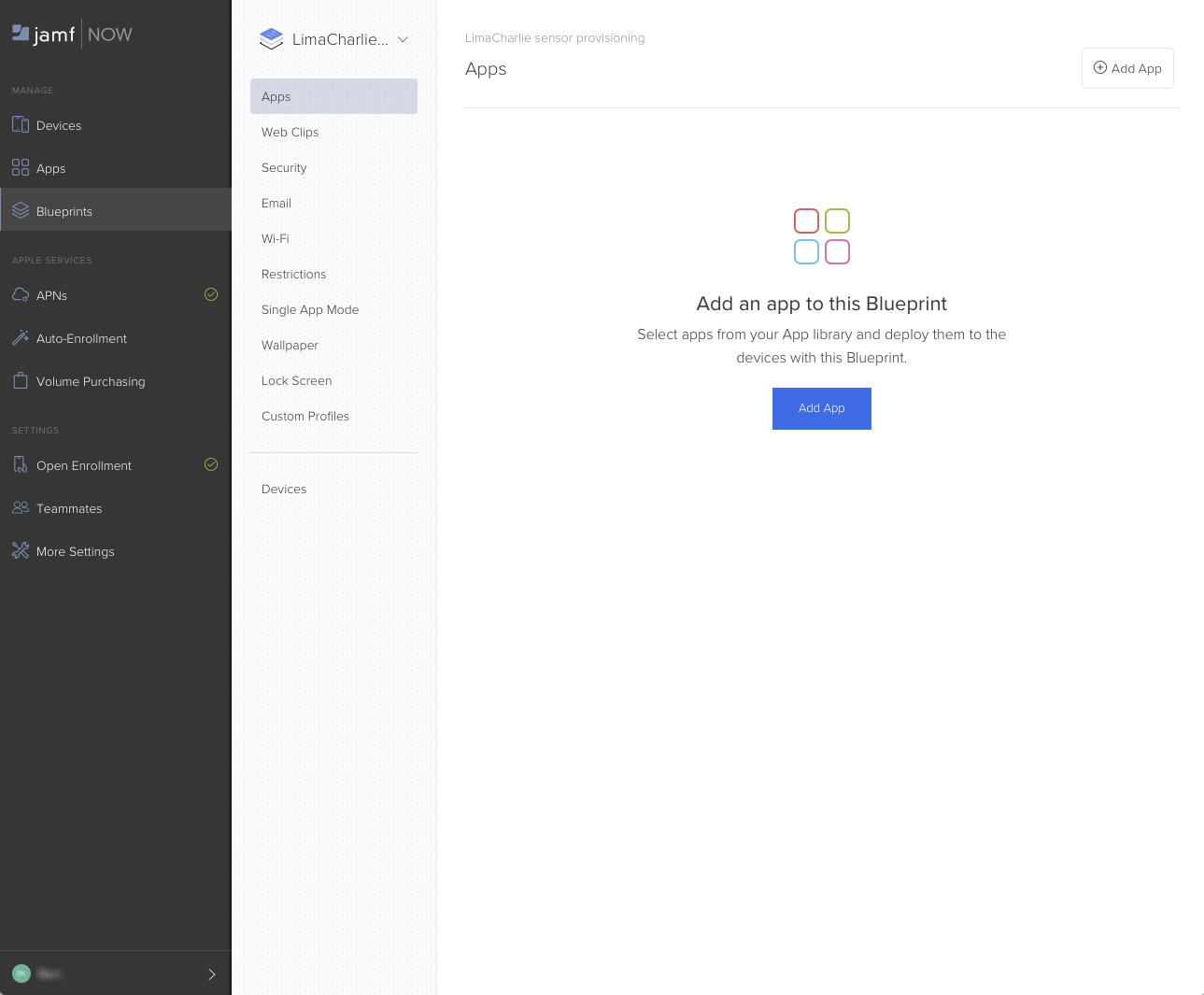Switch to the Restrictions blueprint section
Viewport: 1204px width, 995px height.
pos(293,275)
